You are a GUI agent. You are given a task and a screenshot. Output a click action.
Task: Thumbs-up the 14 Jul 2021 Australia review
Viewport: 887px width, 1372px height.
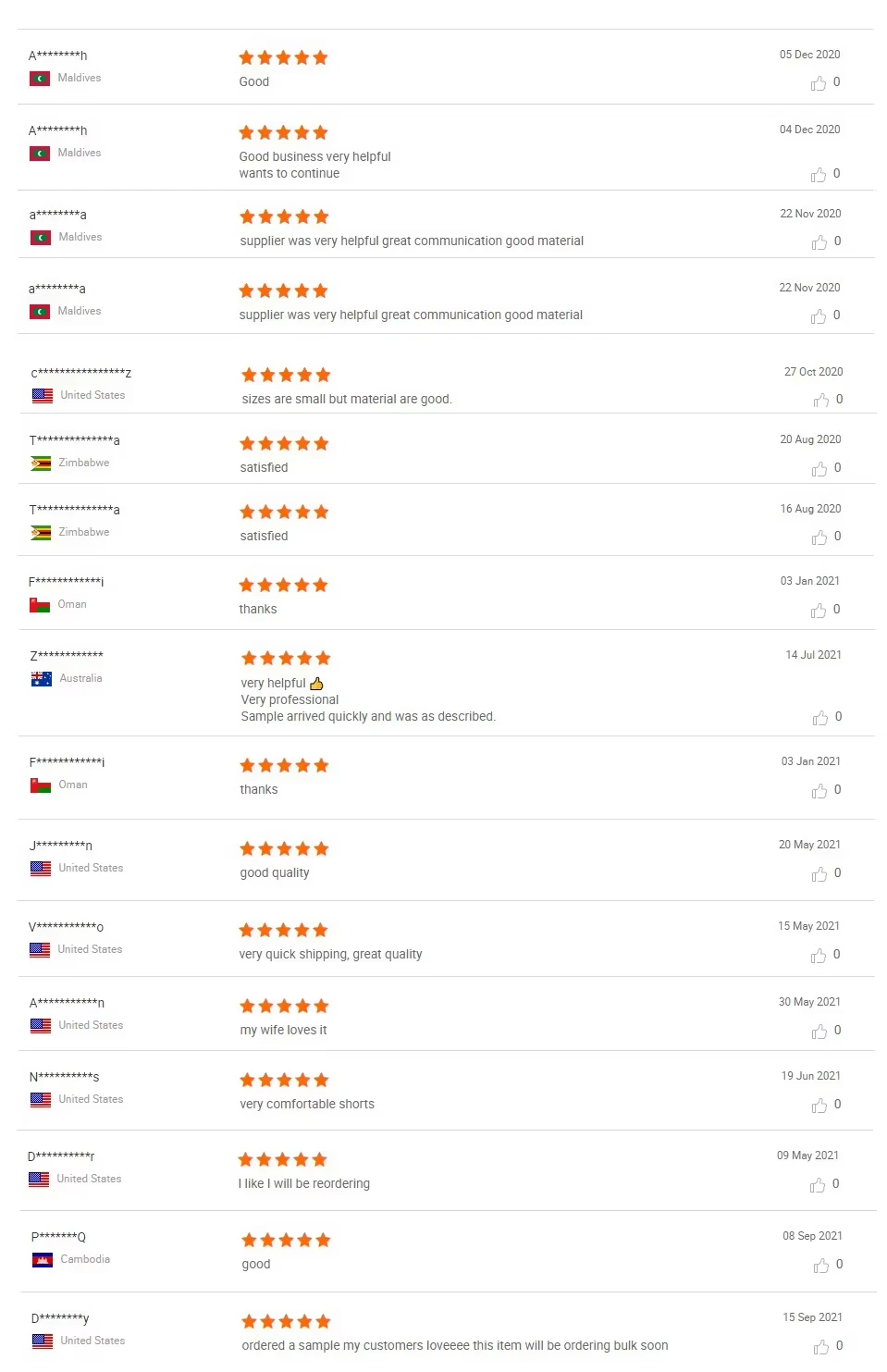pyautogui.click(x=819, y=718)
